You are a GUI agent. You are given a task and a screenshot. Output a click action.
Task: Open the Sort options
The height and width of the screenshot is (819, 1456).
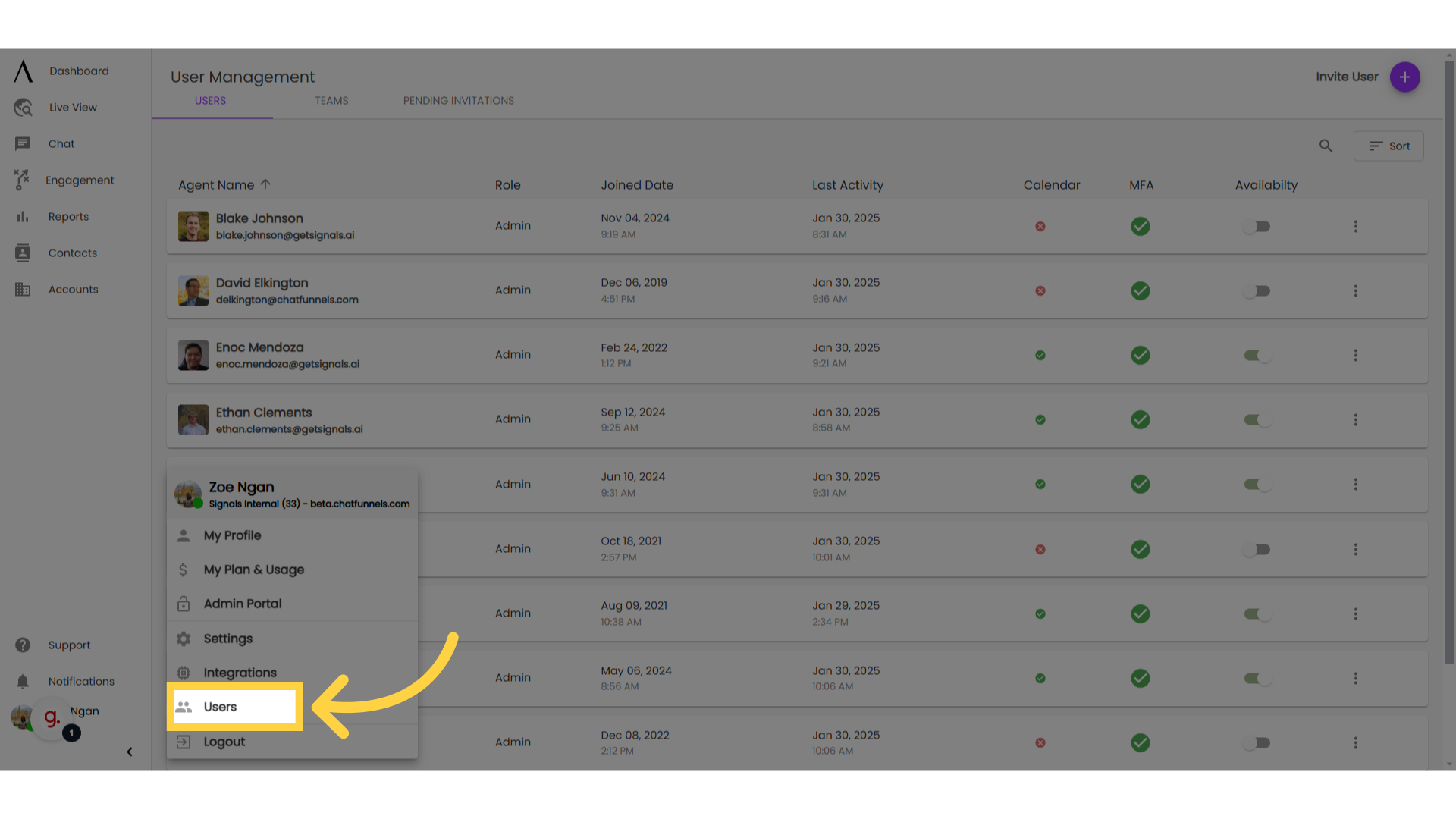1389,146
